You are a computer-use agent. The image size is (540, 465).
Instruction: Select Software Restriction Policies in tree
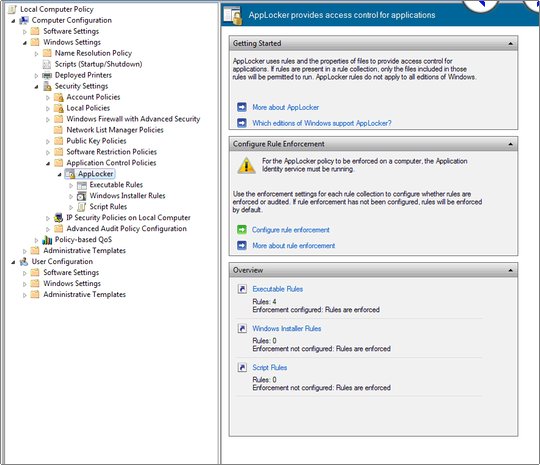[x=112, y=152]
